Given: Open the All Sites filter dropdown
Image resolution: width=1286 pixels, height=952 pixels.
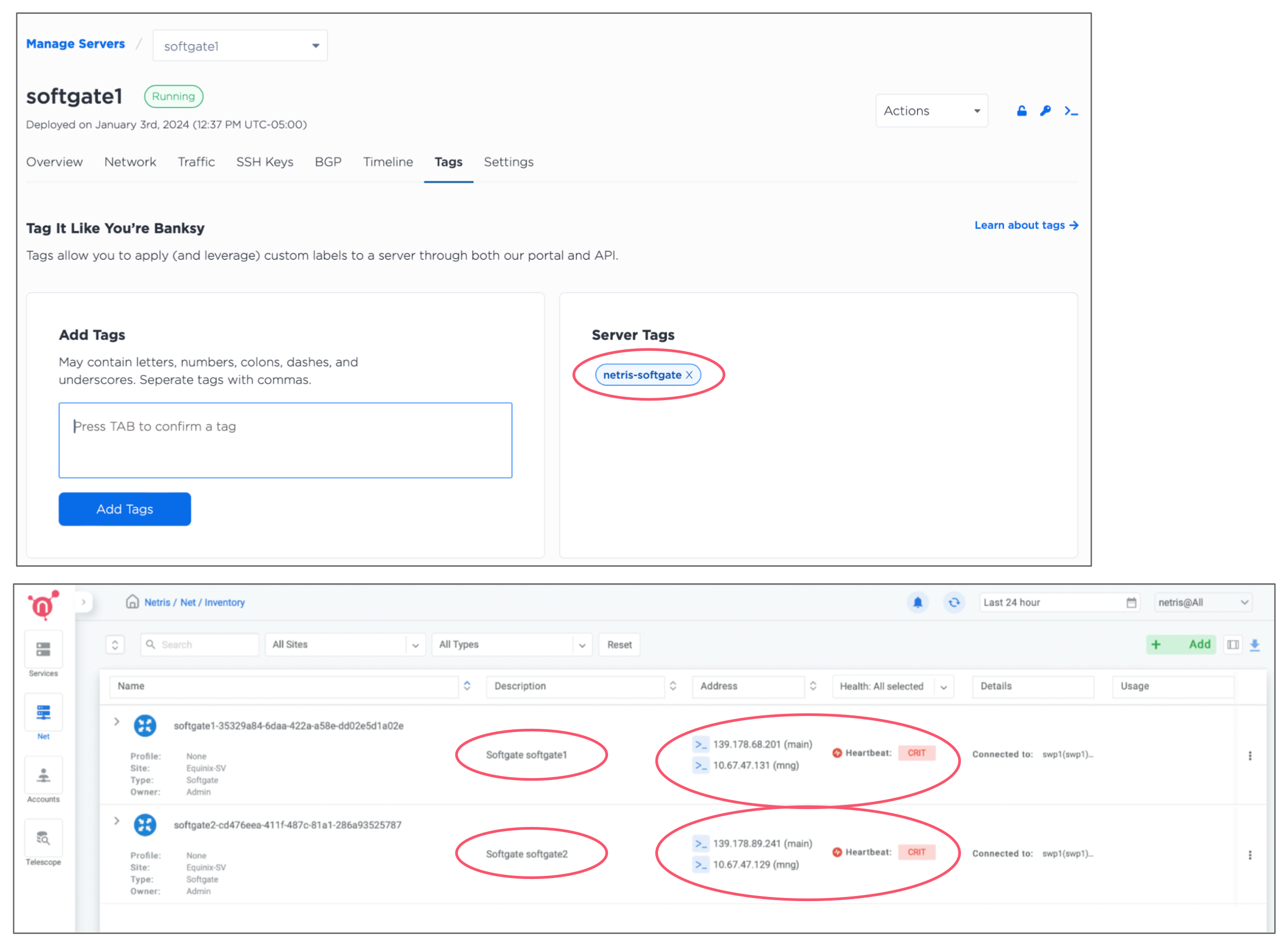Looking at the screenshot, I should click(345, 645).
